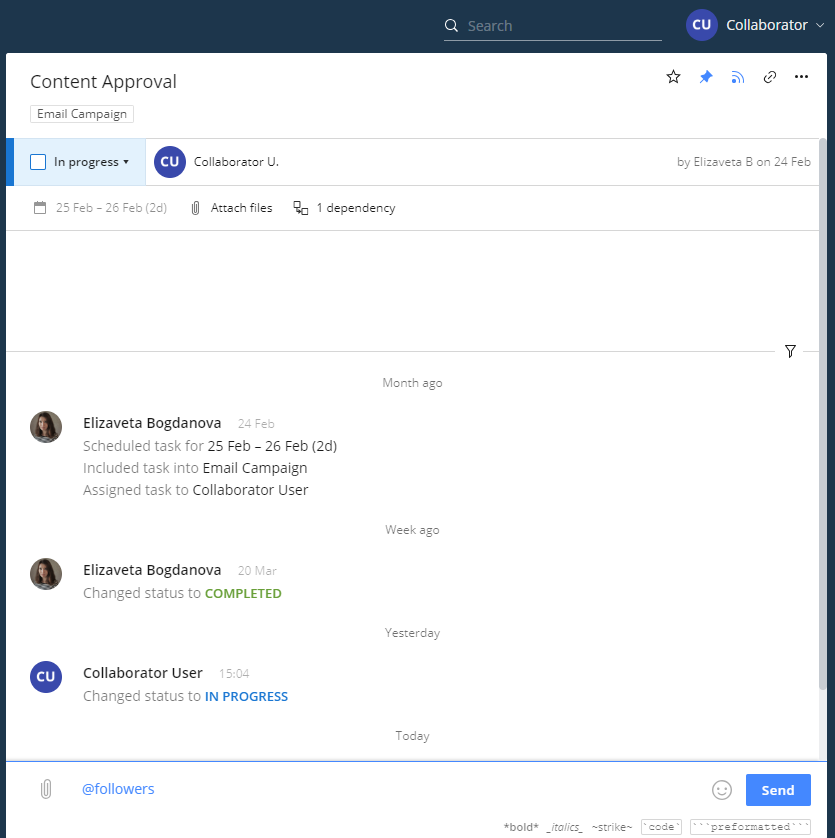Open the activity stream filter icon

[x=790, y=351]
